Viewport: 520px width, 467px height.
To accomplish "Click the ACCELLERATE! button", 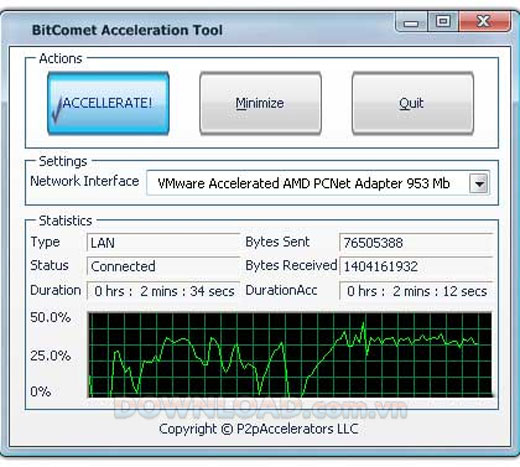I will 108,103.
